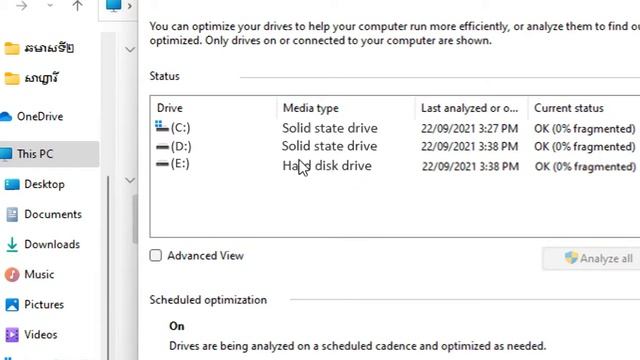Click D: row's OK (0% fragmented) status

(584, 147)
